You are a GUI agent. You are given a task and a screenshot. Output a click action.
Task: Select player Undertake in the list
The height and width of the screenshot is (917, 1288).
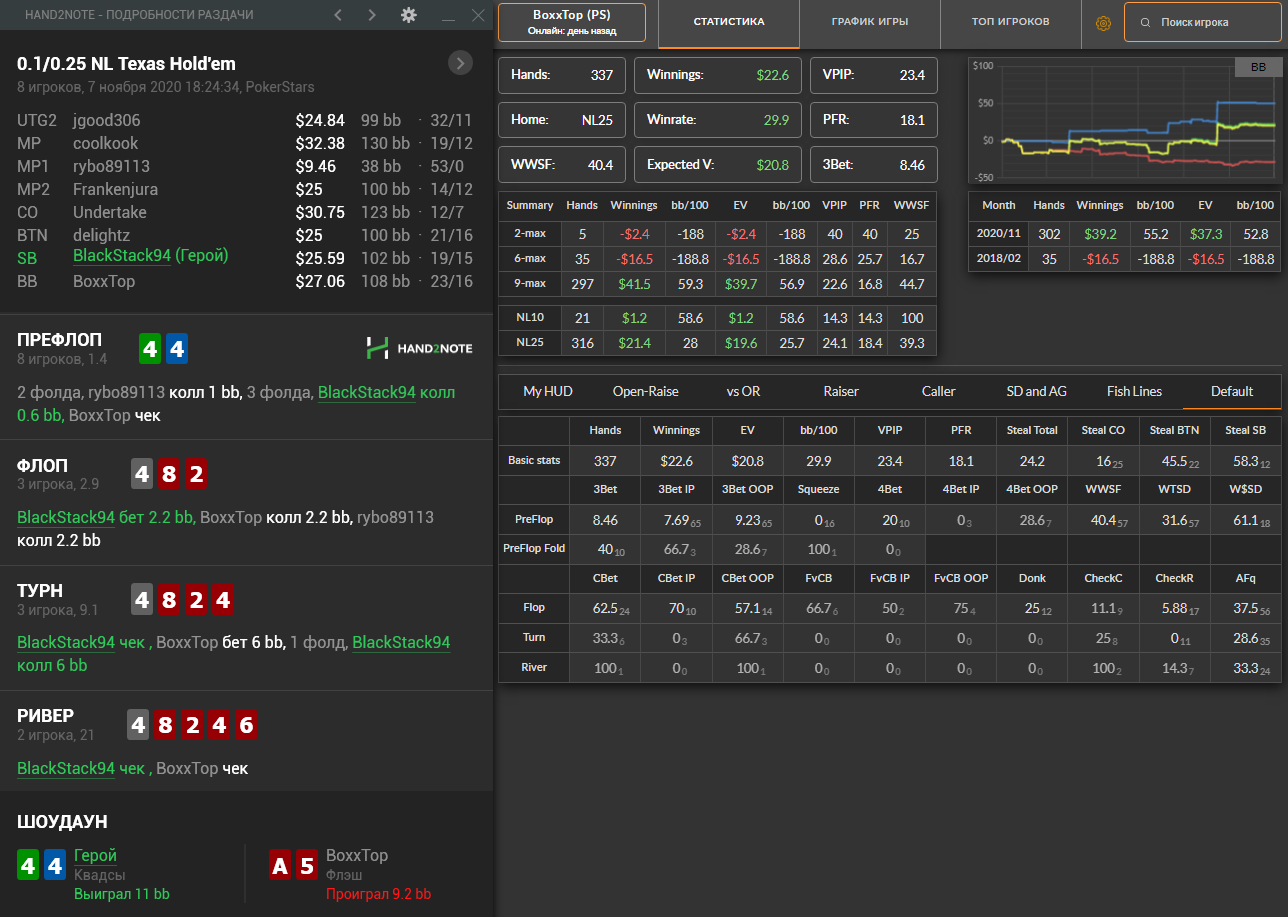pyautogui.click(x=110, y=212)
